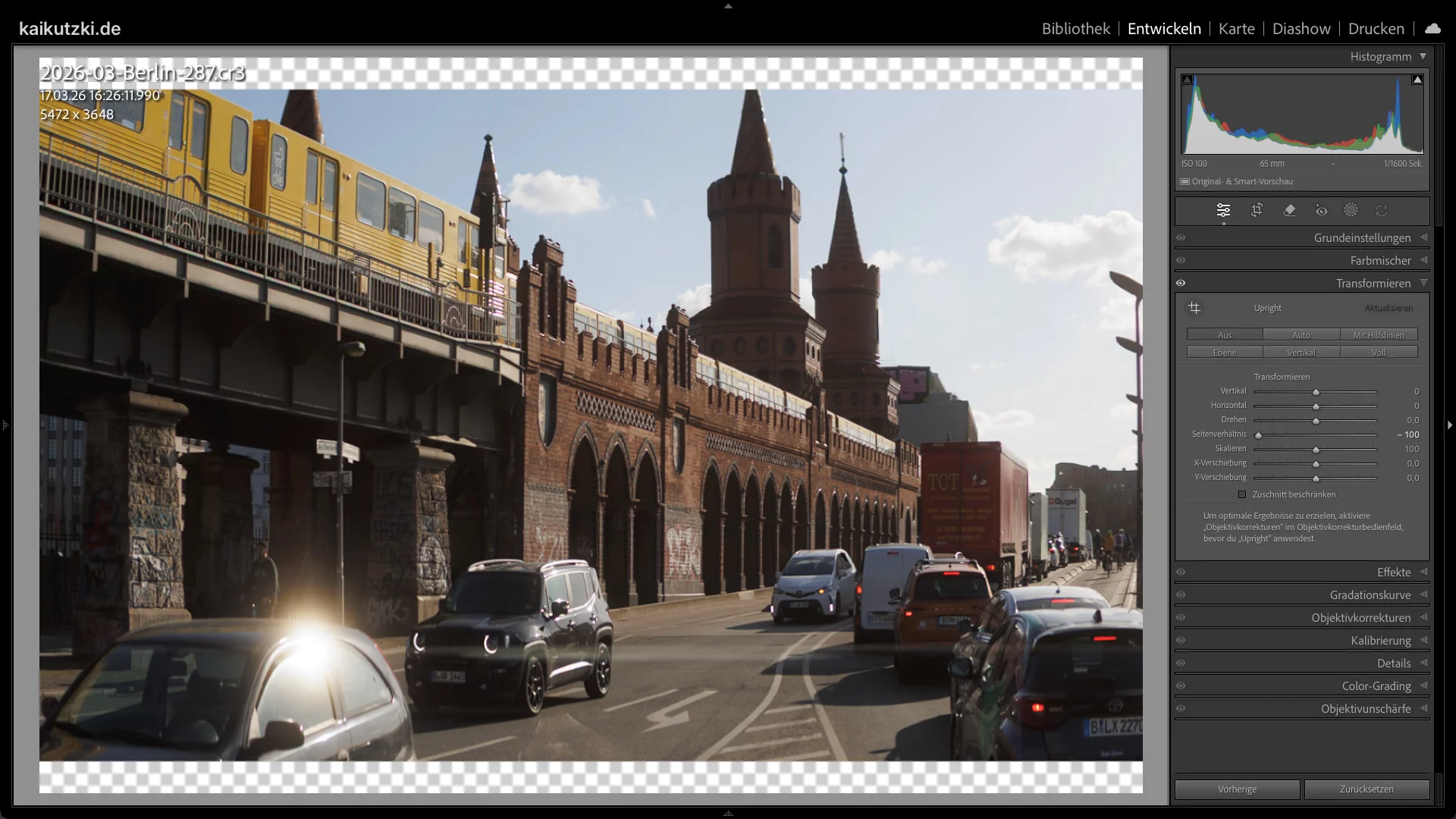
Task: Collapse the Histogramm panel
Action: coord(1423,56)
